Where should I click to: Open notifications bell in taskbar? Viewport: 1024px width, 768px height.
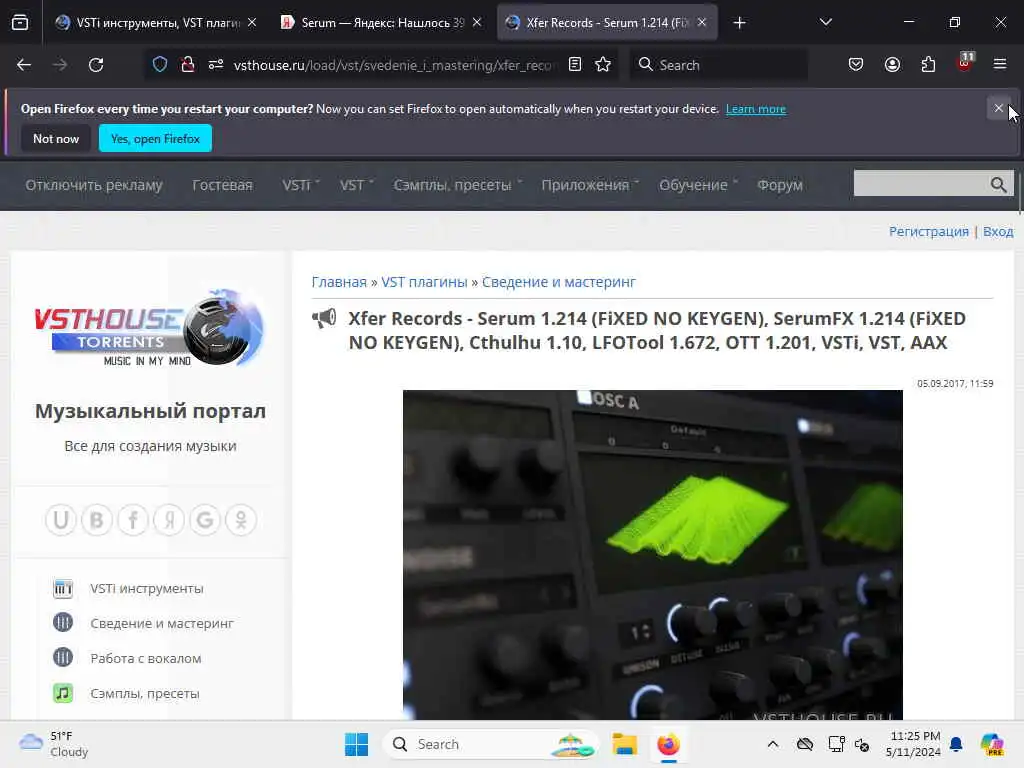click(x=956, y=744)
